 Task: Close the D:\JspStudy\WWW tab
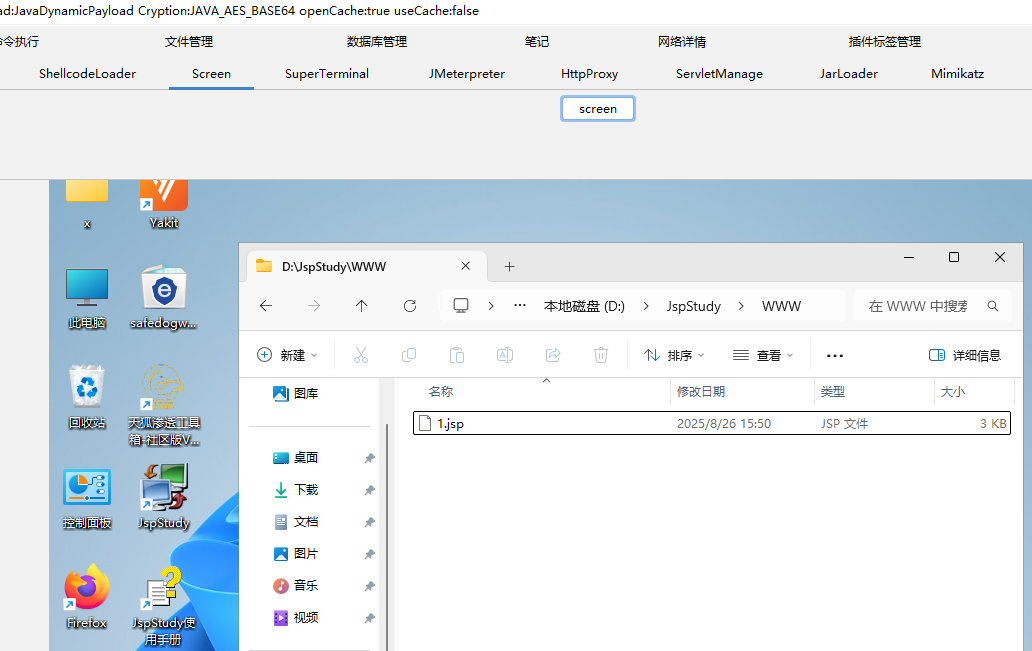(465, 266)
